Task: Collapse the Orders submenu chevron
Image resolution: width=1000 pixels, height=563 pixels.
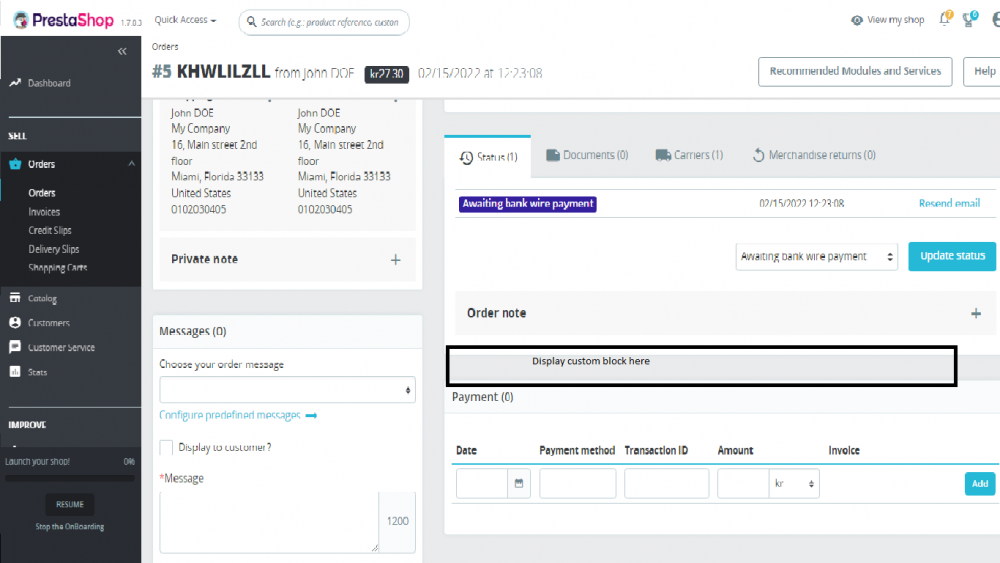Action: pyautogui.click(x=131, y=164)
